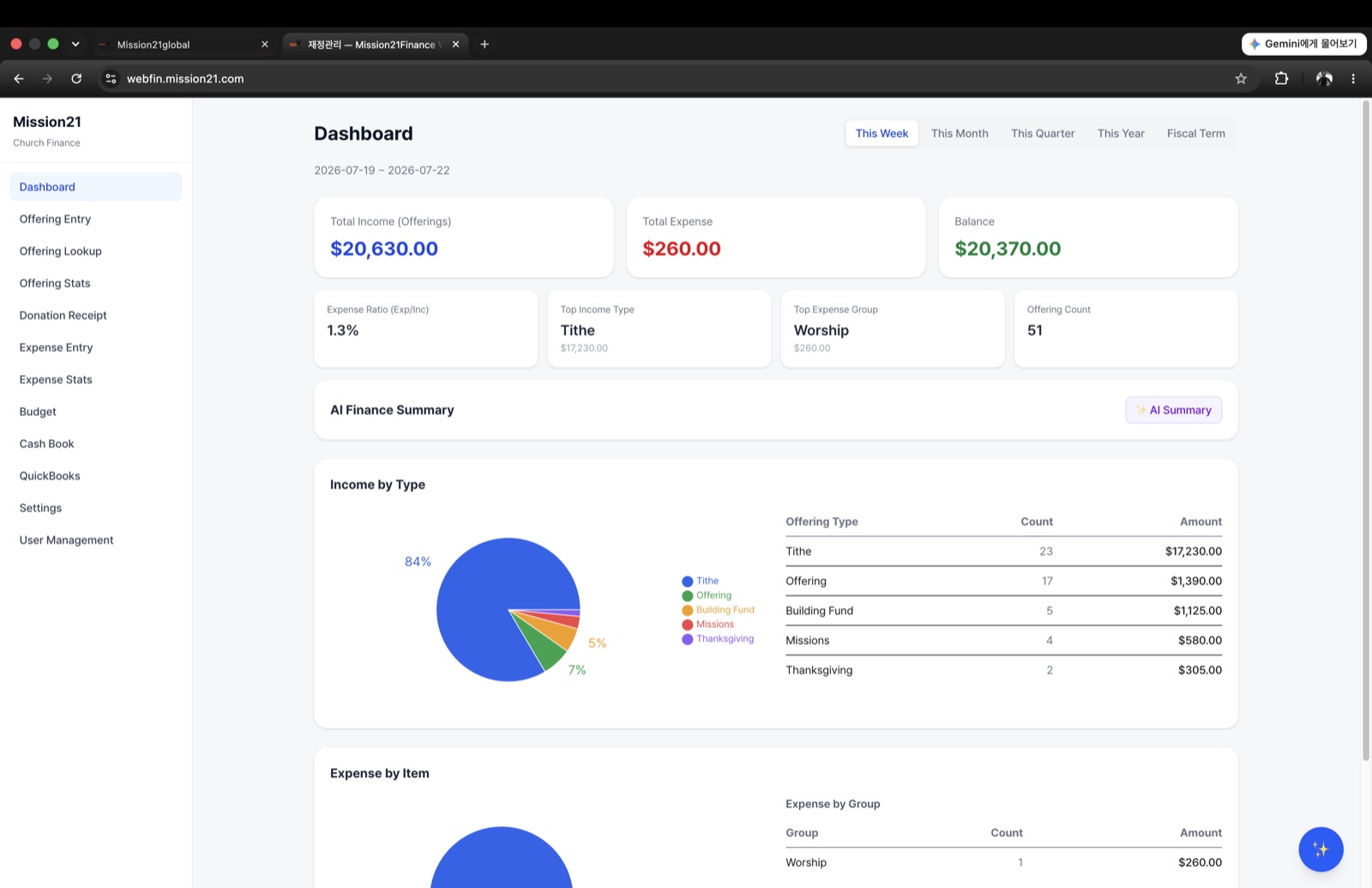
Task: Click the Missions legend color dot
Action: coord(687,625)
